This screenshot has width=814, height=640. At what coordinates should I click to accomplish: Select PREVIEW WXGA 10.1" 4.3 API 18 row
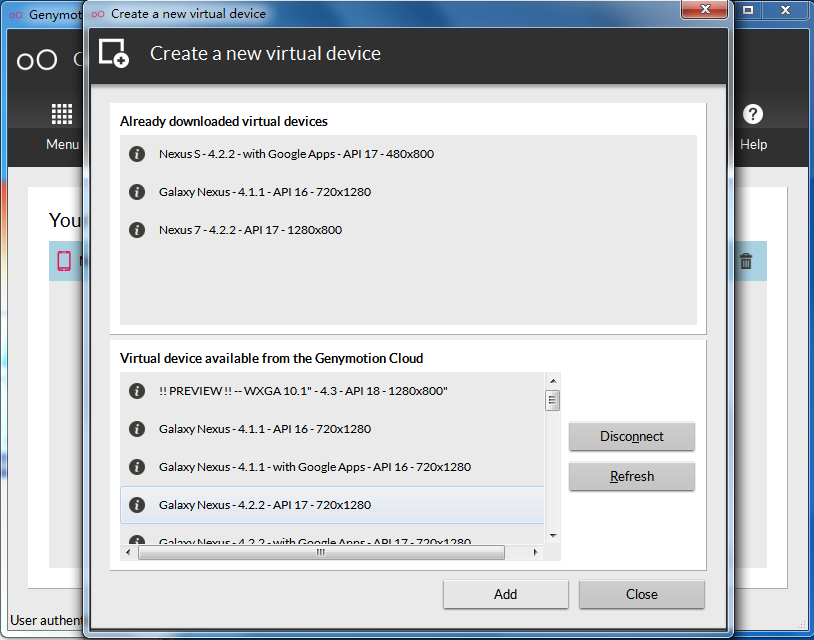[x=332, y=391]
